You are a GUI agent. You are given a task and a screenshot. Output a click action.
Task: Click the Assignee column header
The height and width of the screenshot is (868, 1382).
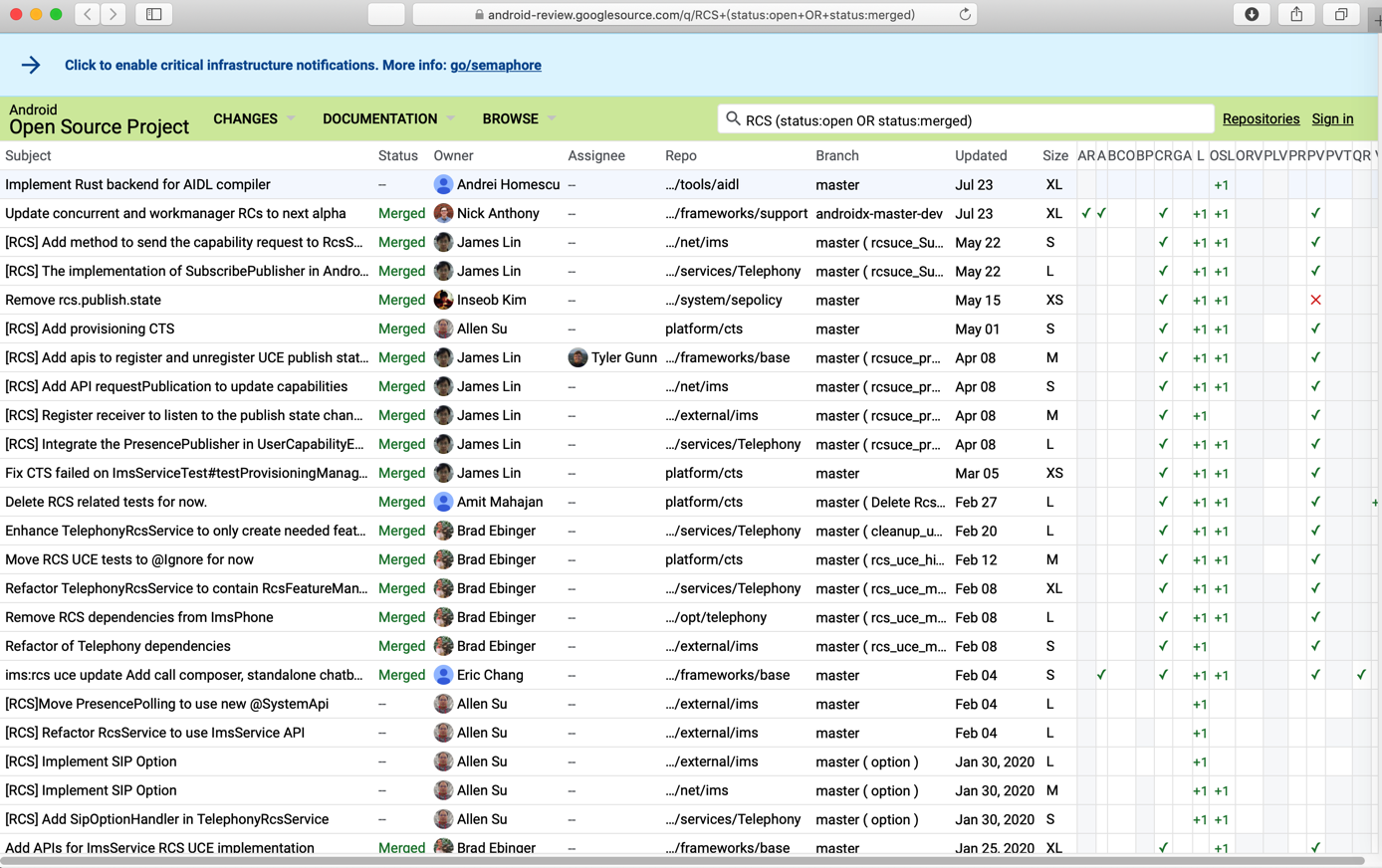pyautogui.click(x=596, y=155)
